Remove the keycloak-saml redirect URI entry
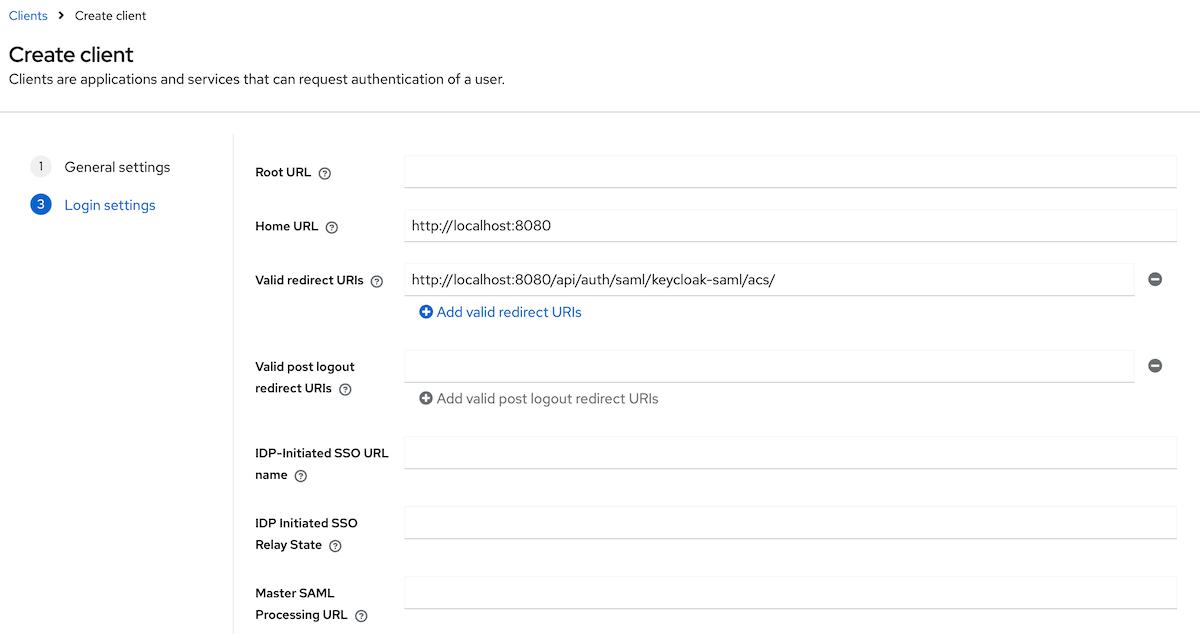The width and height of the screenshot is (1200, 634). pyautogui.click(x=1155, y=280)
